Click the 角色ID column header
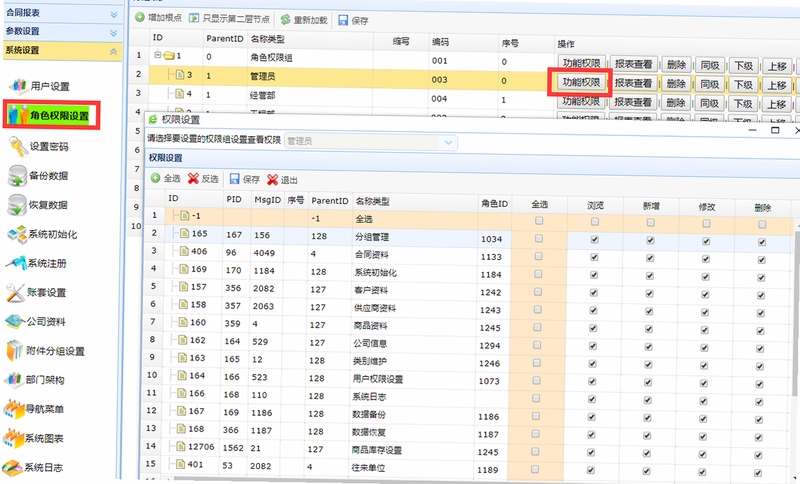800x484 pixels. 494,203
